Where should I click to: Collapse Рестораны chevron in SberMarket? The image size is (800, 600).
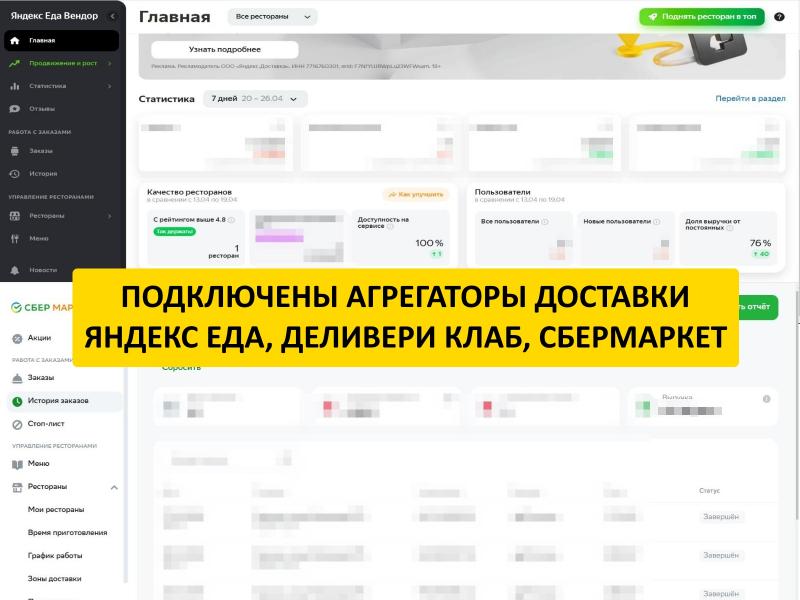114,487
